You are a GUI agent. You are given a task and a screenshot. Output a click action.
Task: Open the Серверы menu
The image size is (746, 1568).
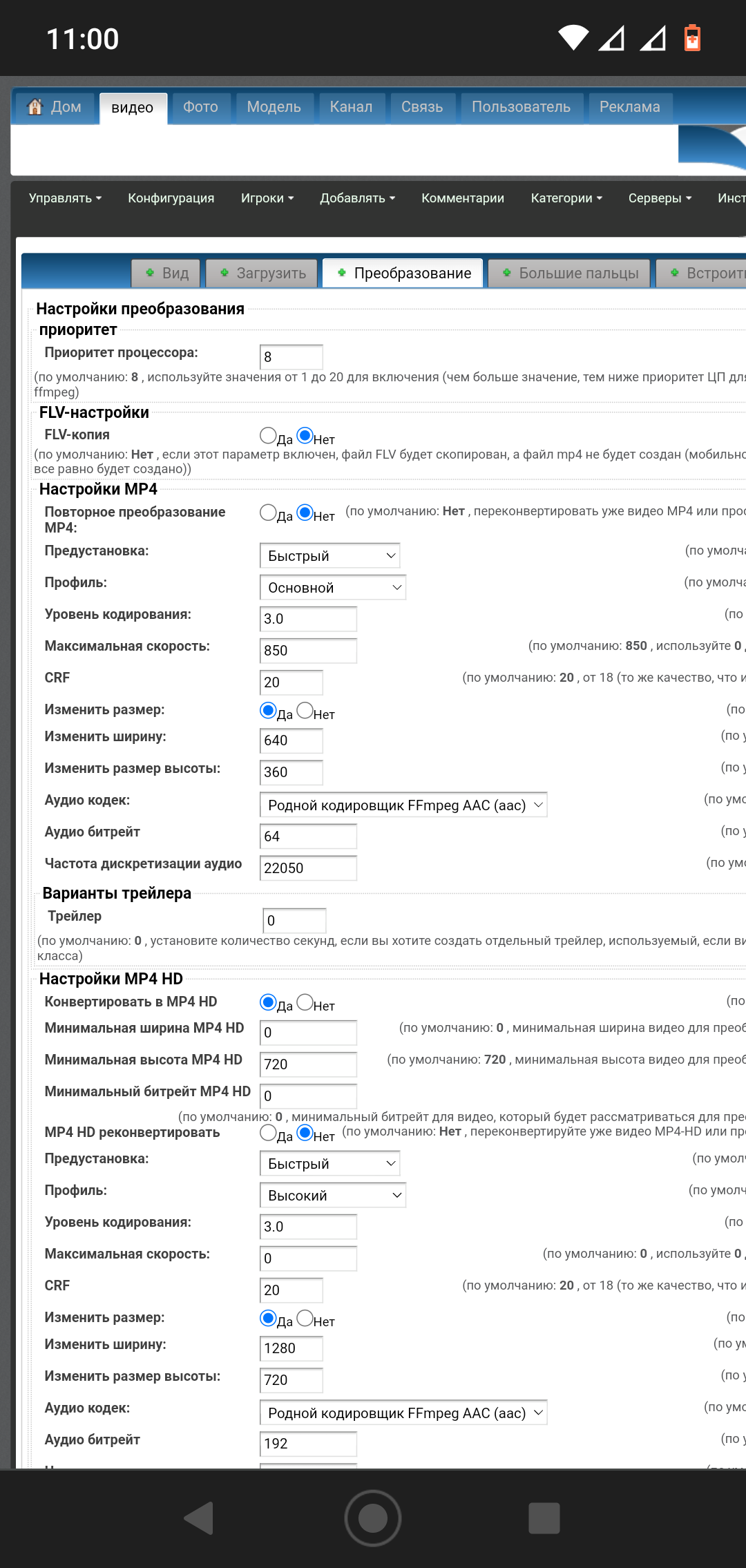pos(659,198)
